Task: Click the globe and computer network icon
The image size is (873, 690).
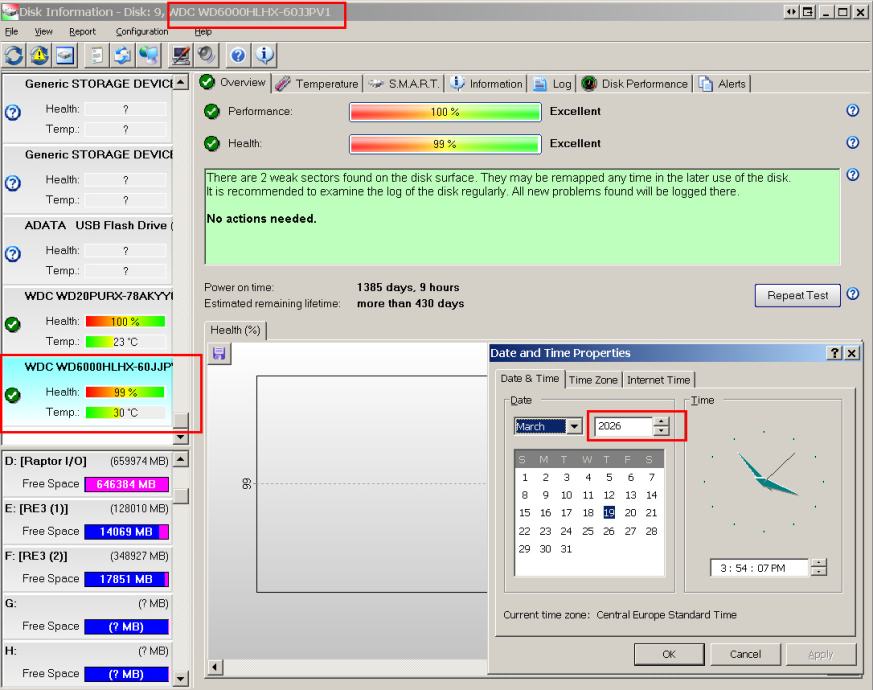Action: (149, 55)
